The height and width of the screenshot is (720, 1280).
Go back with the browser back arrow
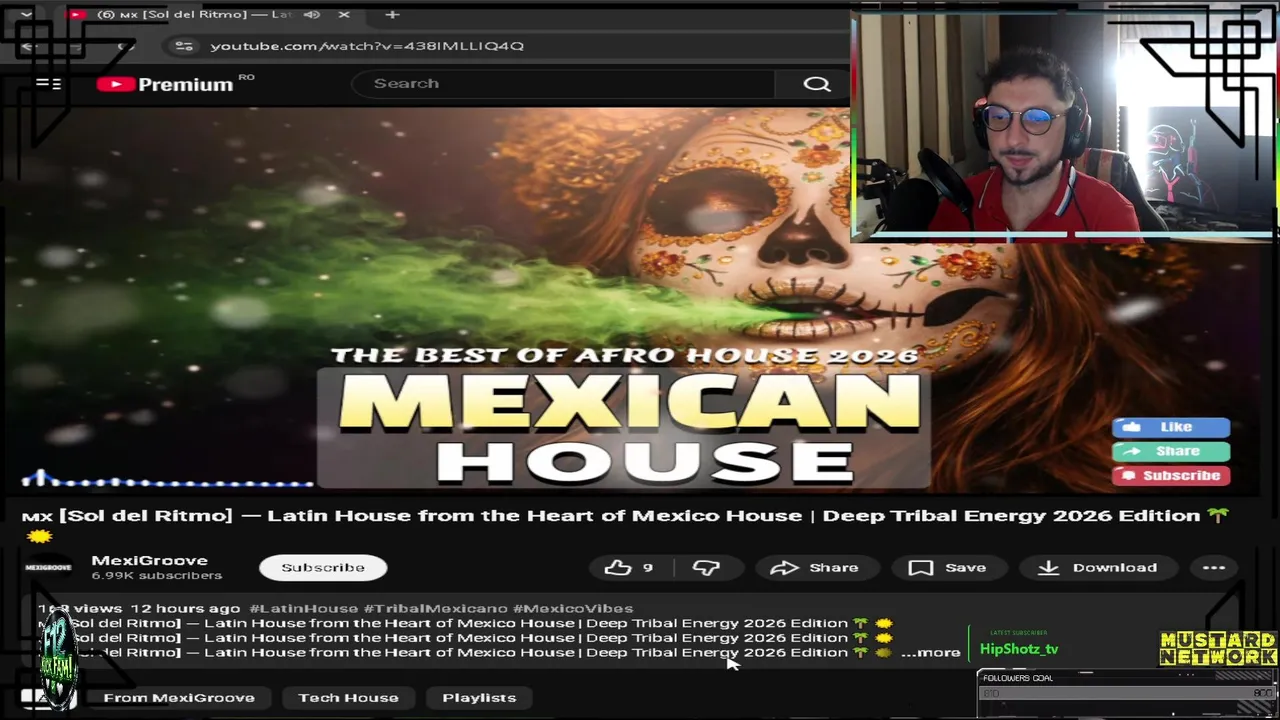pyautogui.click(x=29, y=46)
